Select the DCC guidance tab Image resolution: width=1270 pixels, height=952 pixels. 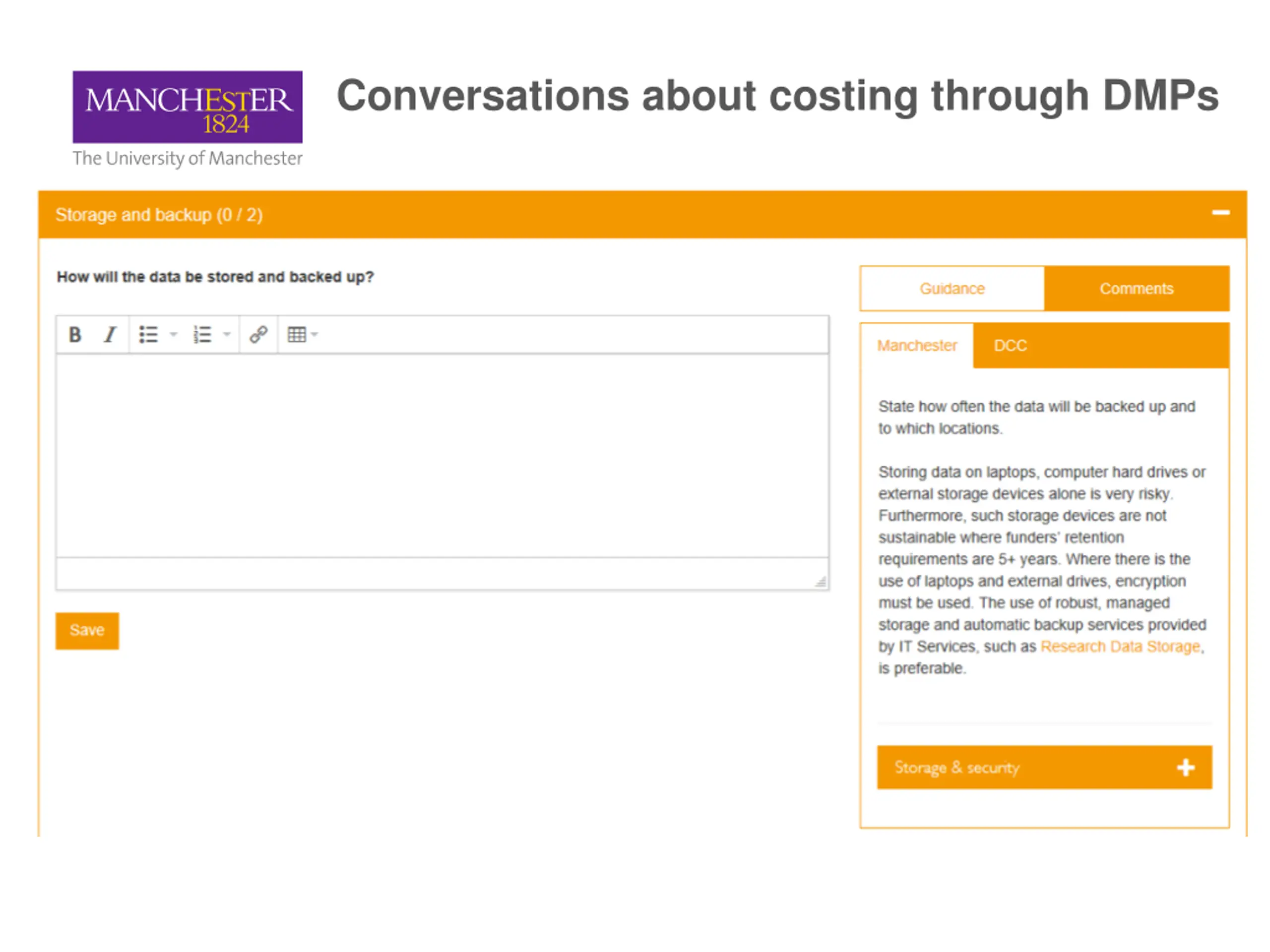pos(1011,346)
